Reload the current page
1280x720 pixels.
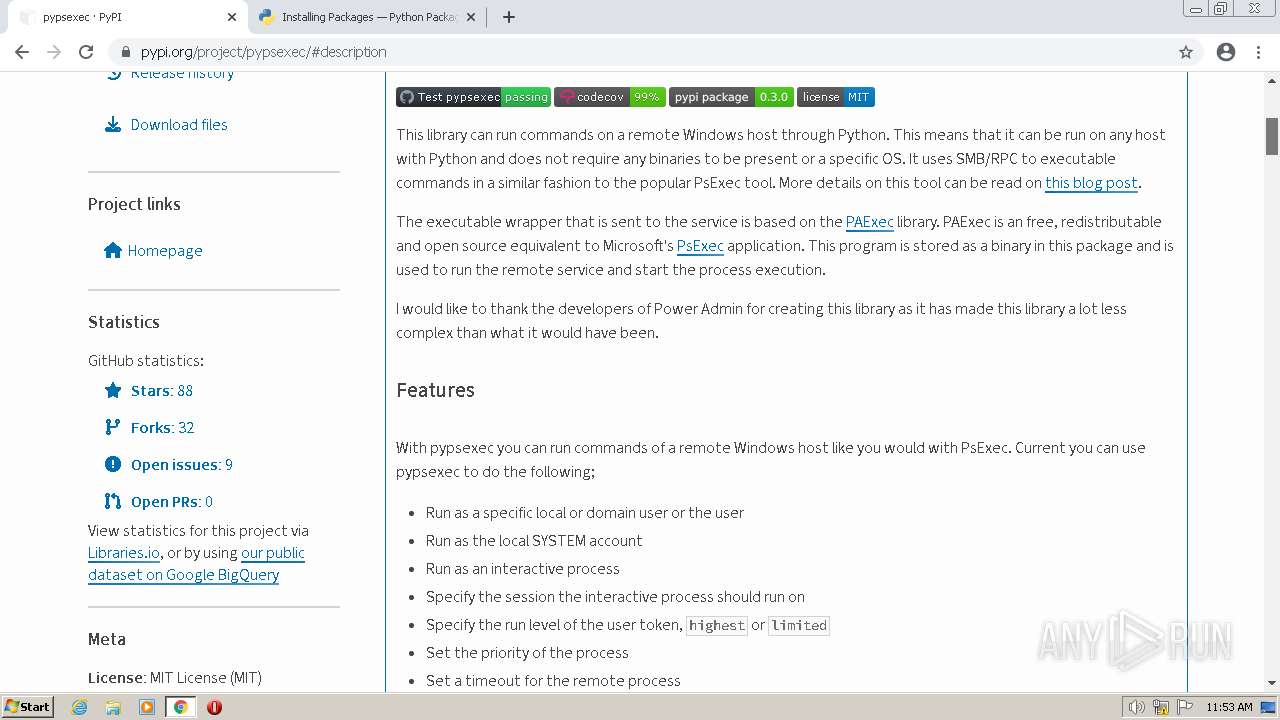click(86, 52)
